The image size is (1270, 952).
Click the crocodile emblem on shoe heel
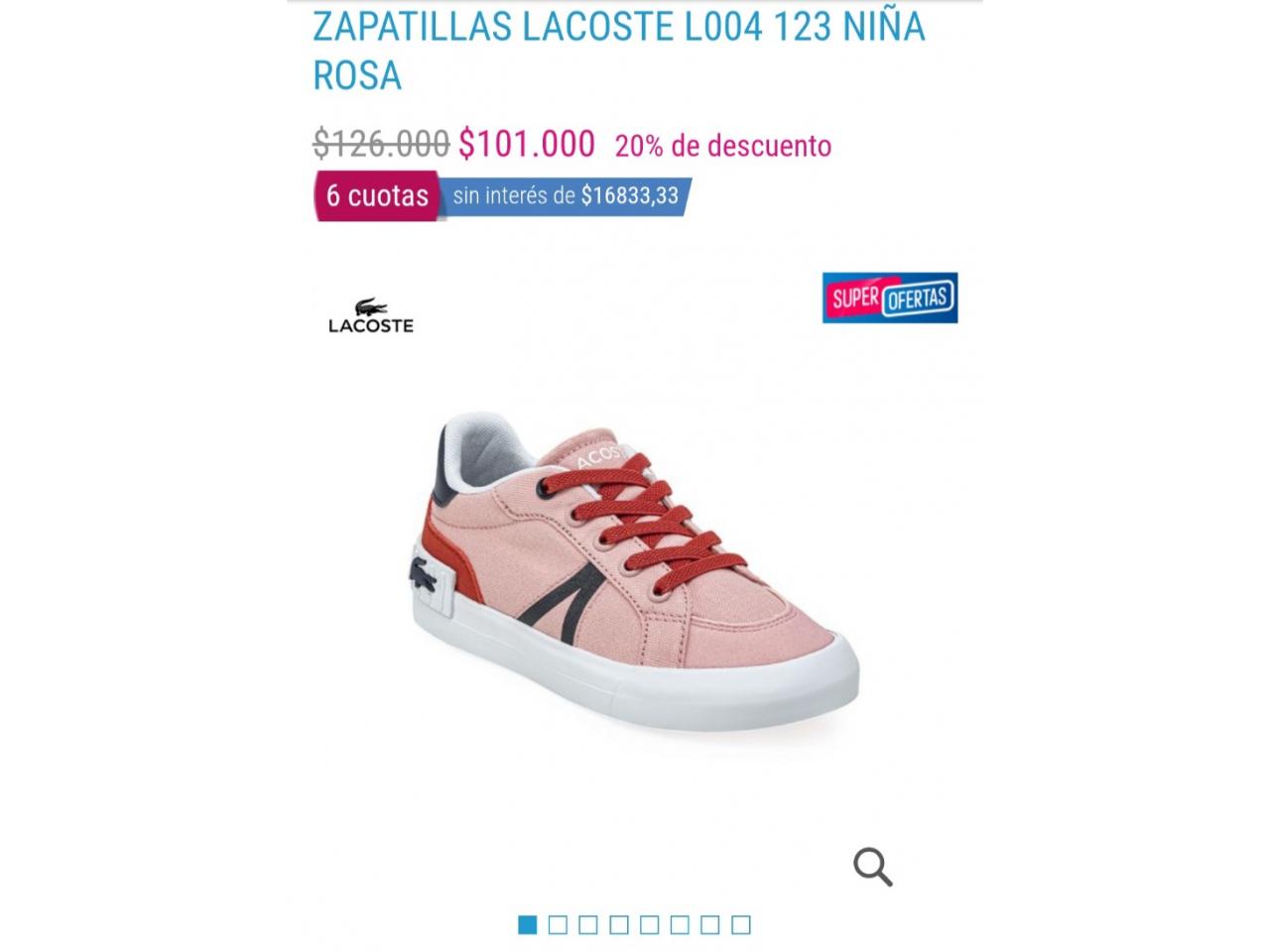(422, 572)
